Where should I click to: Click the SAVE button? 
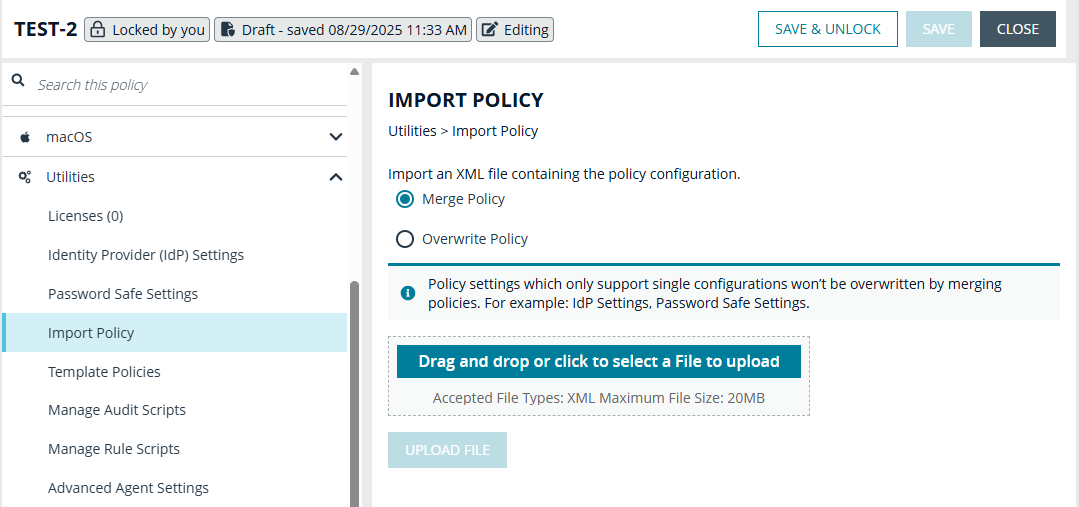[939, 29]
